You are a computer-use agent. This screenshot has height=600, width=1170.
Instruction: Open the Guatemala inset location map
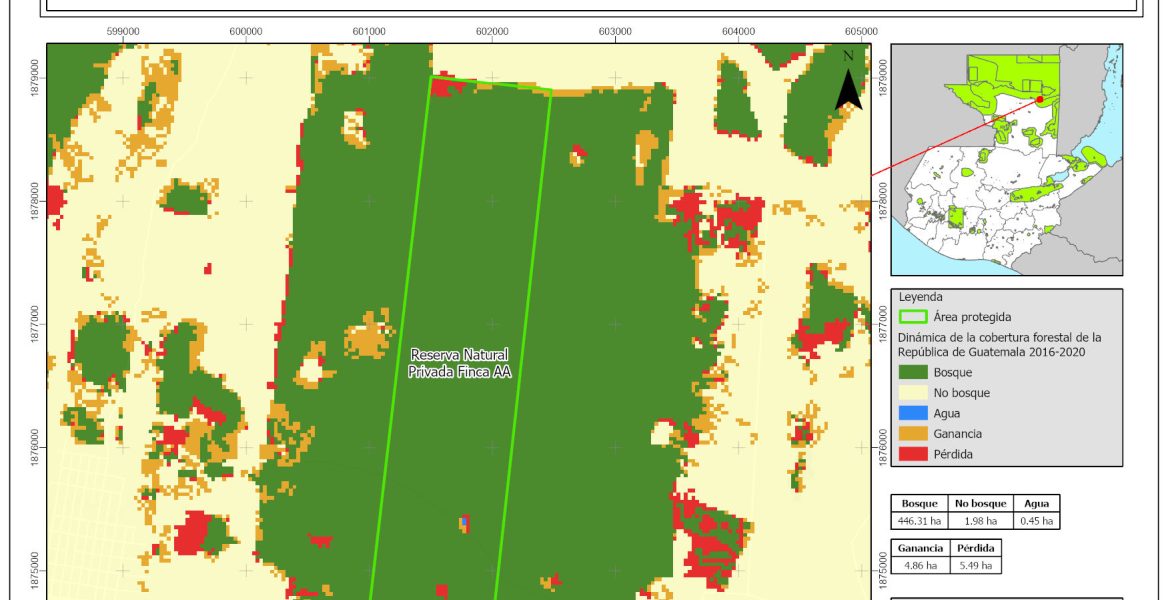click(x=1006, y=159)
